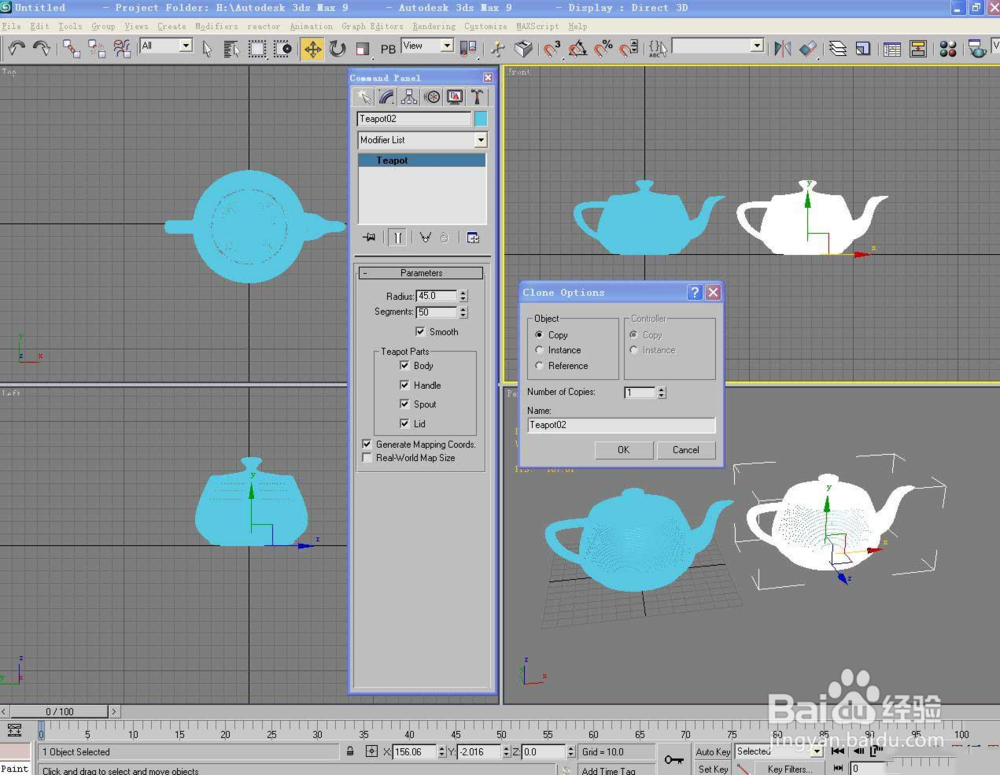Screen dimensions: 1000x775
Task: Activate the Select and Scale tool
Action: (362, 48)
